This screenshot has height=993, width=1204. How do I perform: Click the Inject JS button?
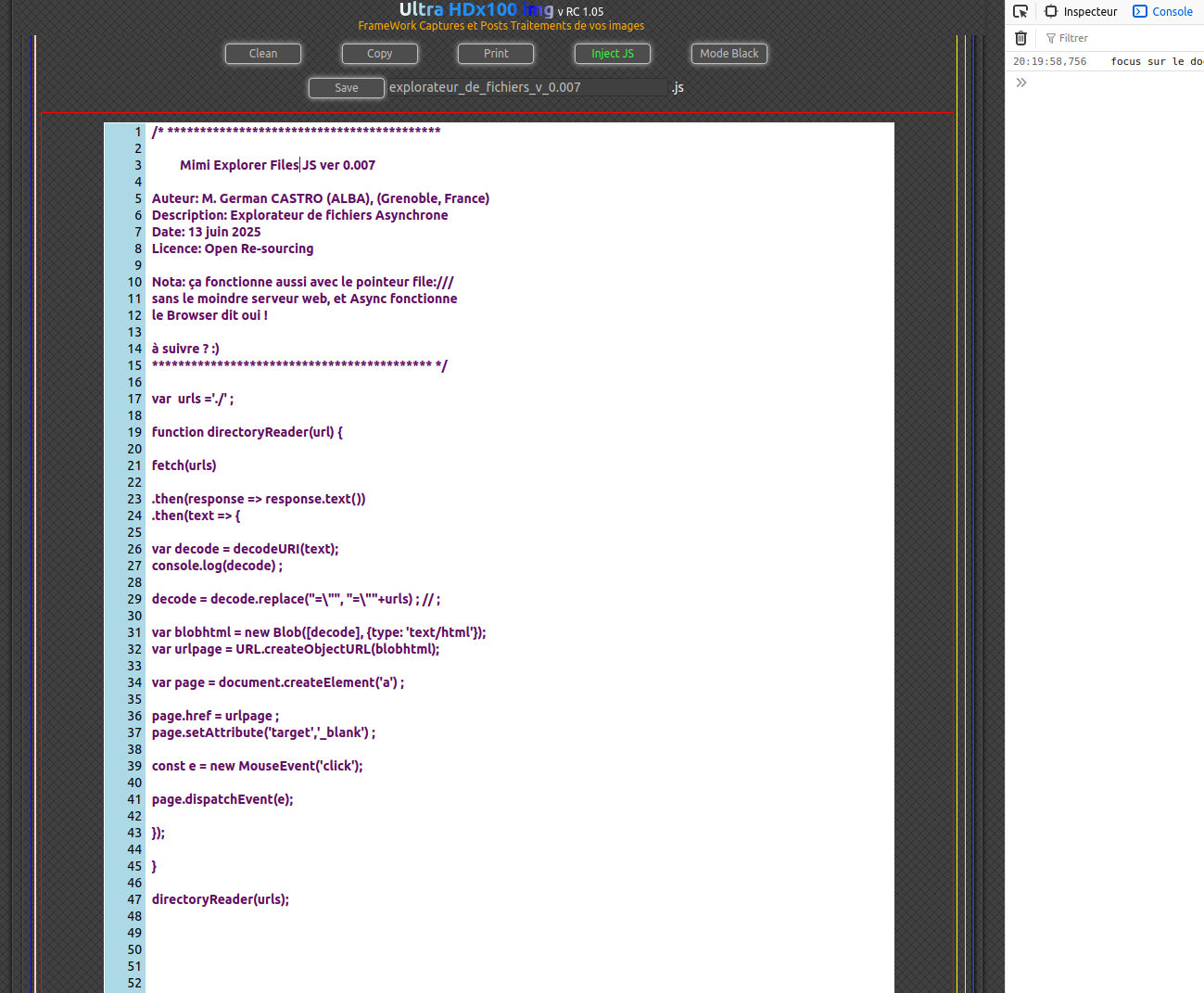[613, 54]
